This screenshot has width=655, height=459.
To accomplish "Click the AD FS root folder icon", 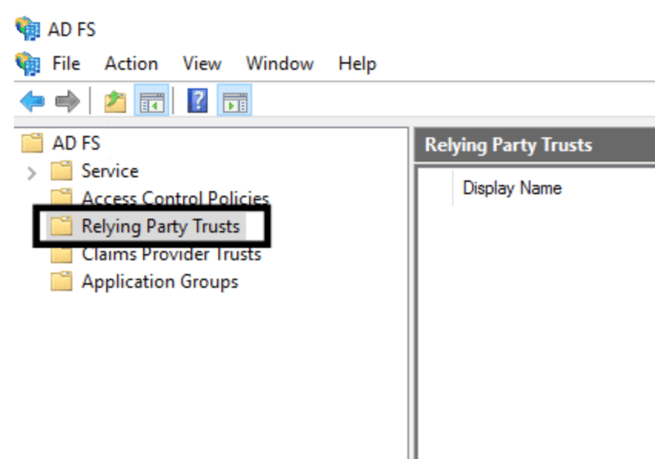I will (x=32, y=143).
